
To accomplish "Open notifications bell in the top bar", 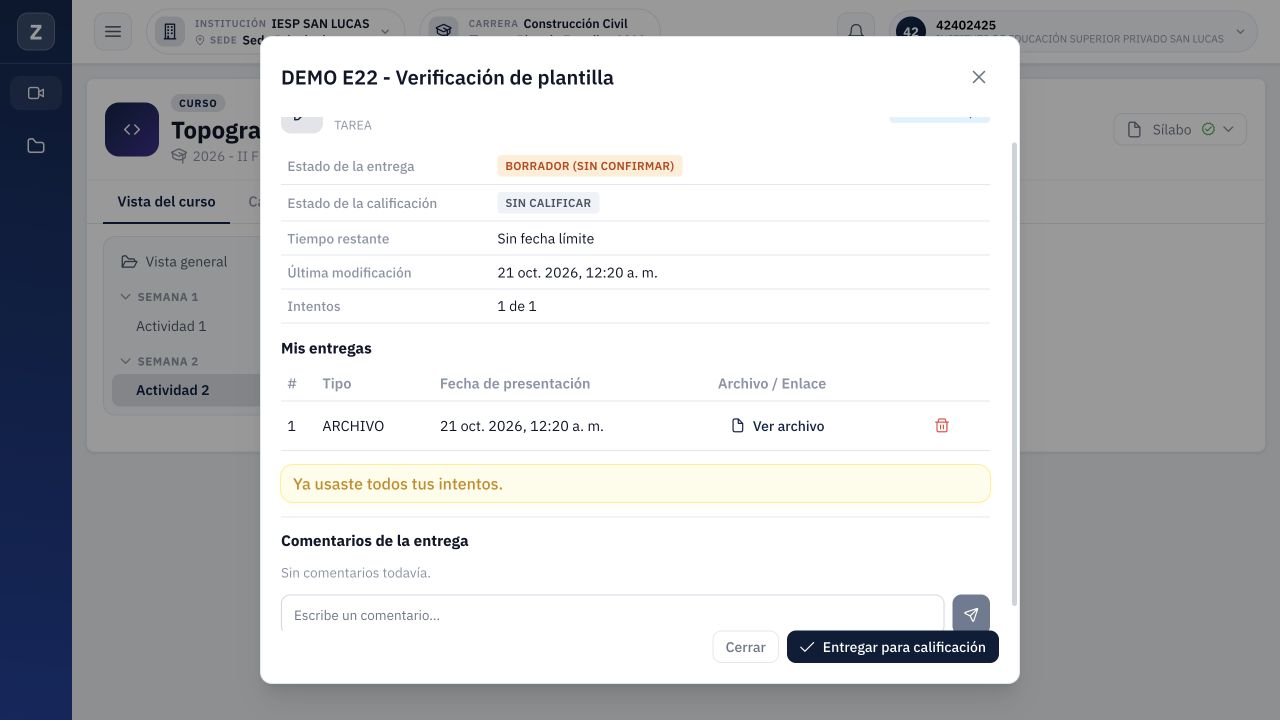I will tap(856, 32).
